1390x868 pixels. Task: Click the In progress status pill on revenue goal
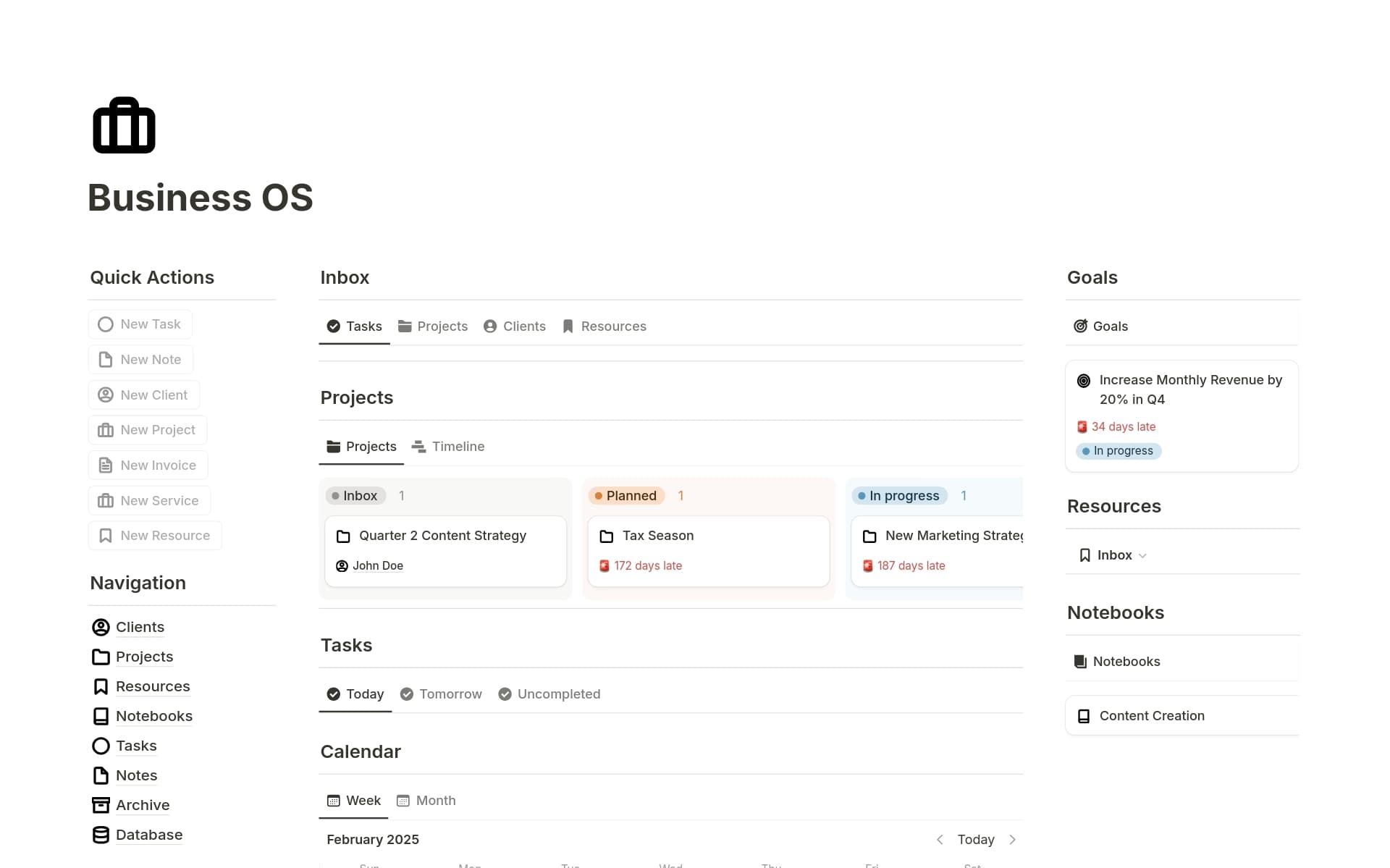[x=1119, y=450]
